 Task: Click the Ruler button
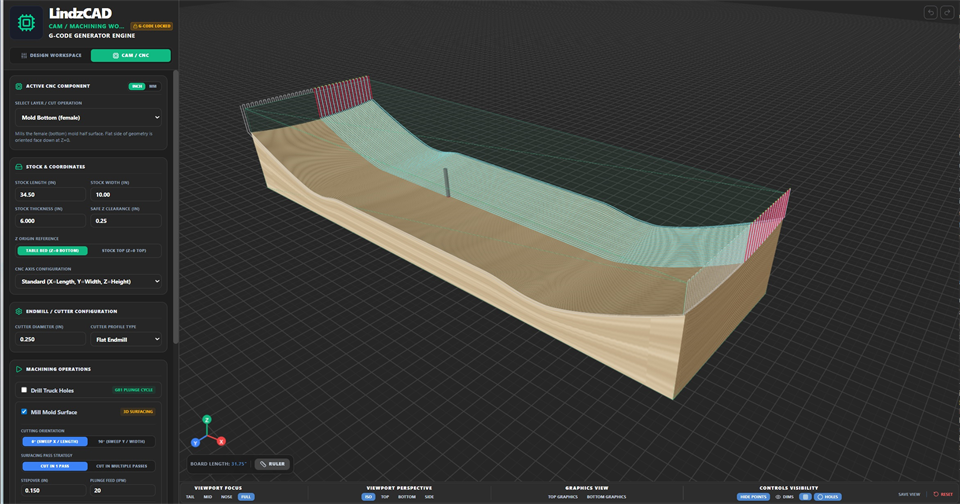(x=272, y=464)
